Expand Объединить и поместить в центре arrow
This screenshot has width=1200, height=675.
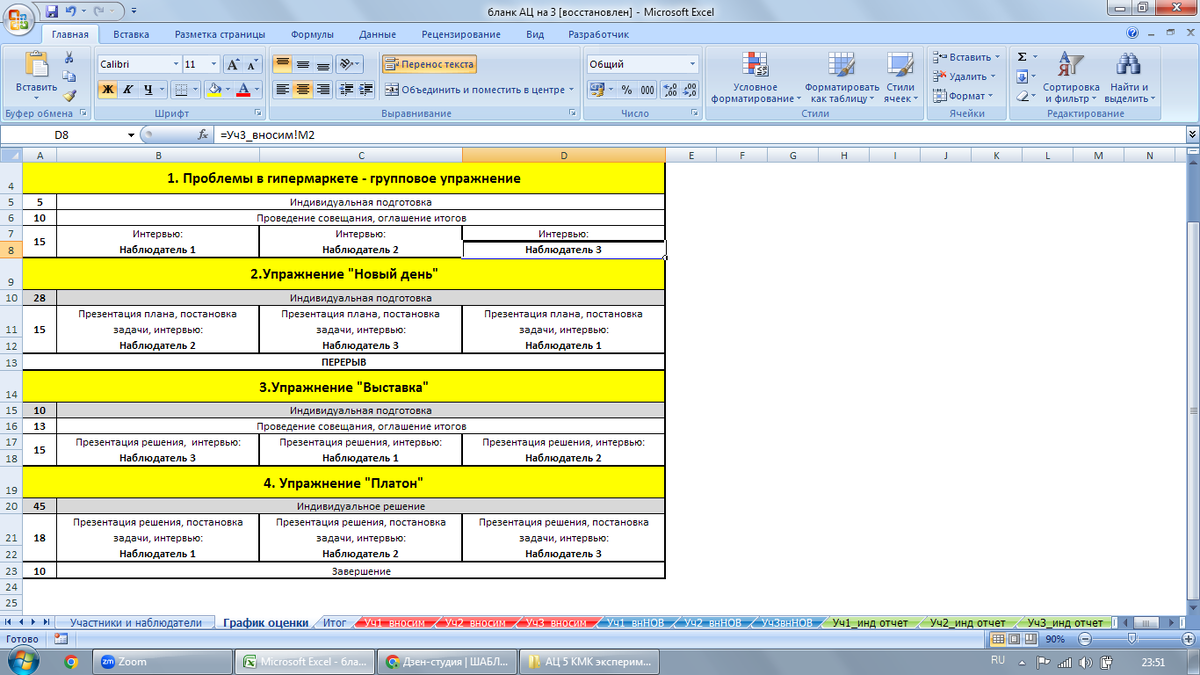[571, 89]
